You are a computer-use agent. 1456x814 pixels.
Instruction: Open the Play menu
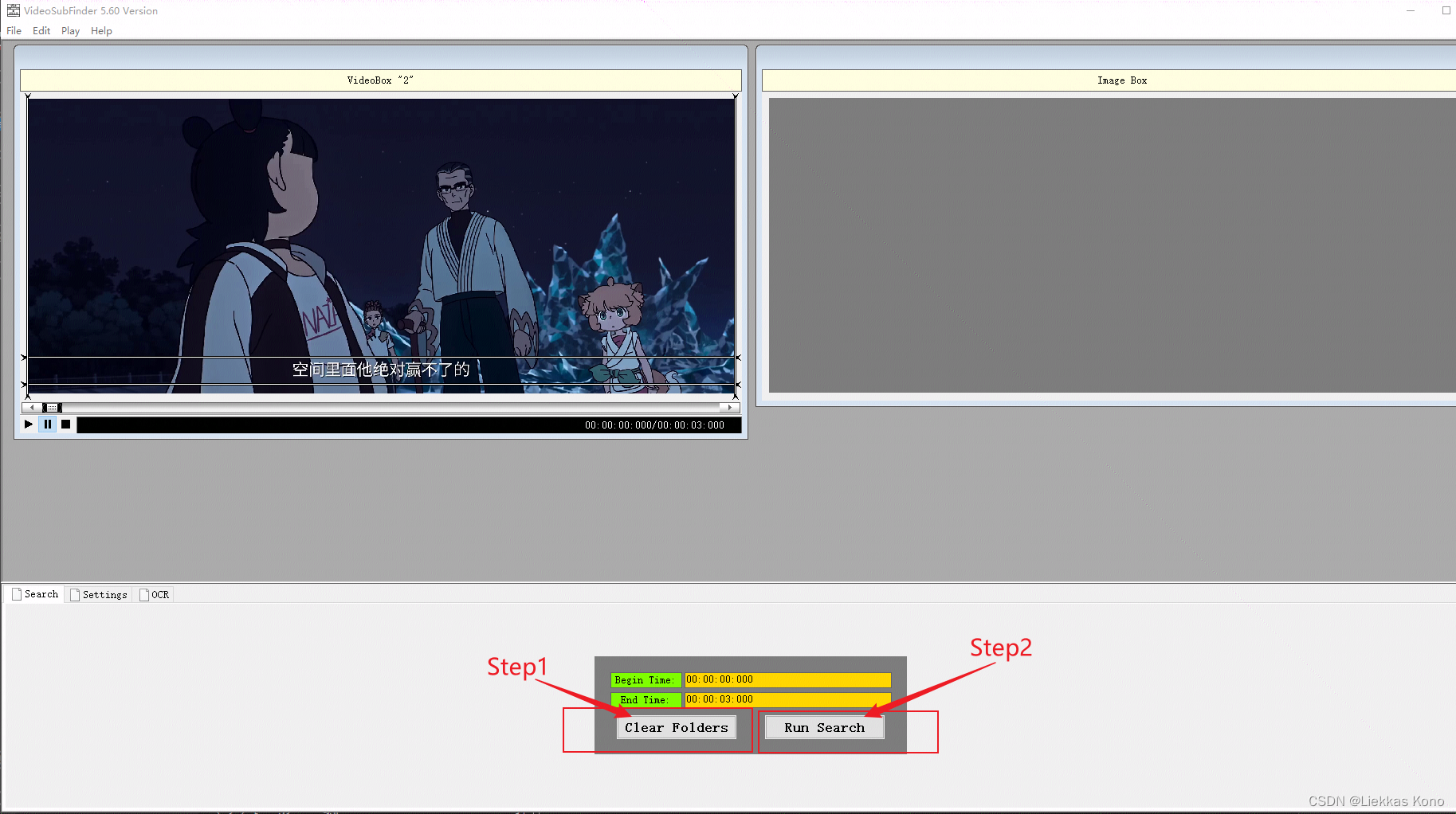(x=70, y=31)
